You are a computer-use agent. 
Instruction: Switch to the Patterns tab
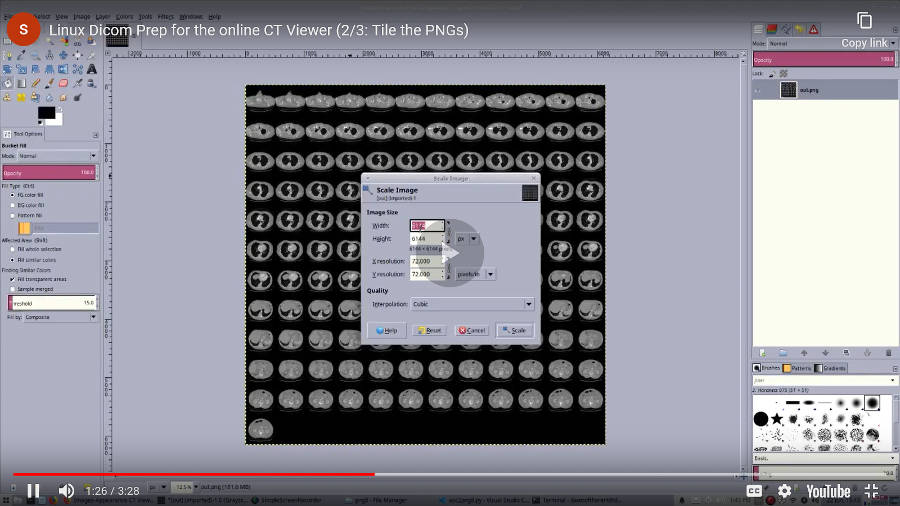coord(797,368)
